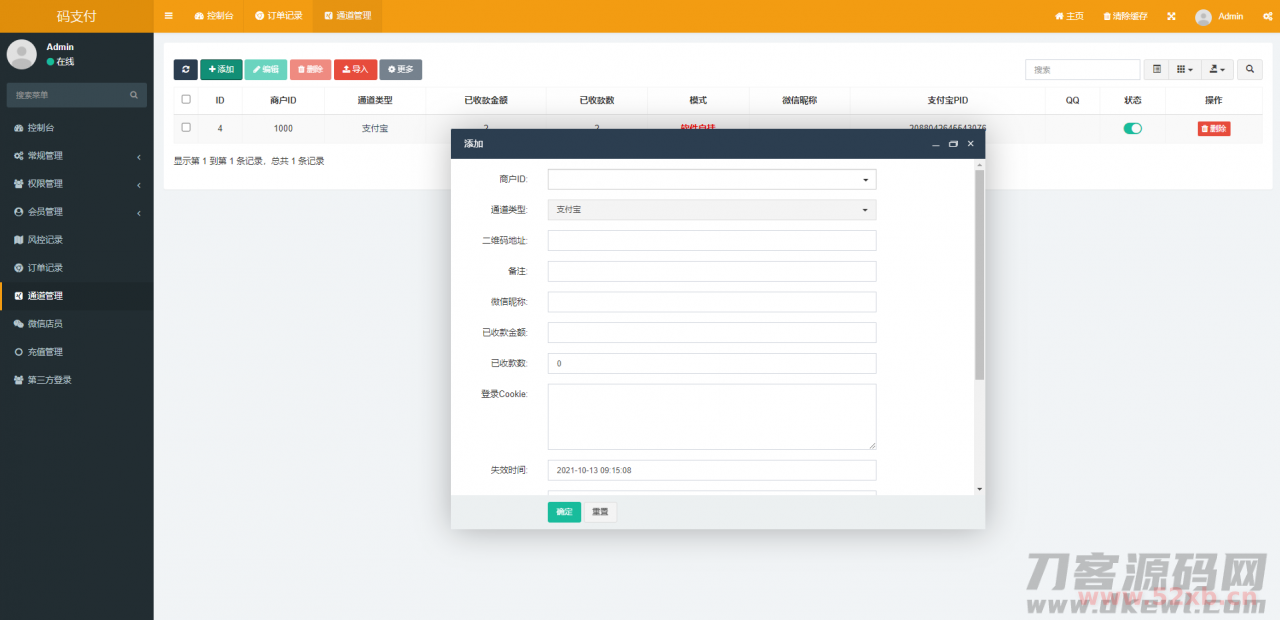Image resolution: width=1280 pixels, height=620 pixels.
Task: Maximize the 添加 dialog window
Action: click(x=953, y=144)
